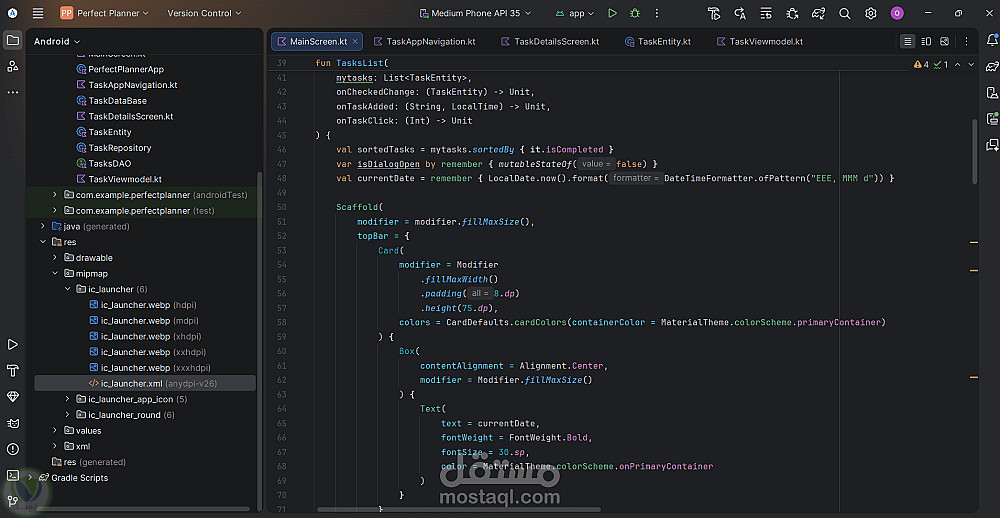Open the Device Manager icon on right sidebar
The width and height of the screenshot is (1000, 518).
992,92
